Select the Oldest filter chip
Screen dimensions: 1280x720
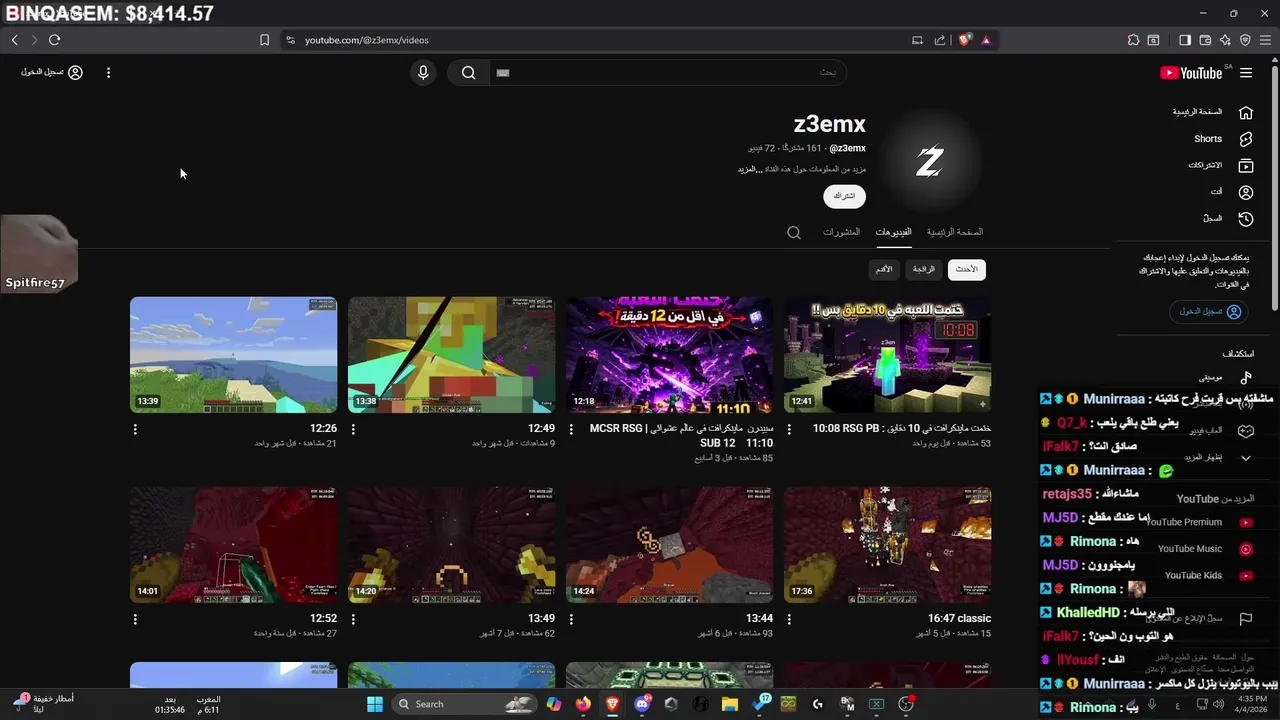click(884, 269)
